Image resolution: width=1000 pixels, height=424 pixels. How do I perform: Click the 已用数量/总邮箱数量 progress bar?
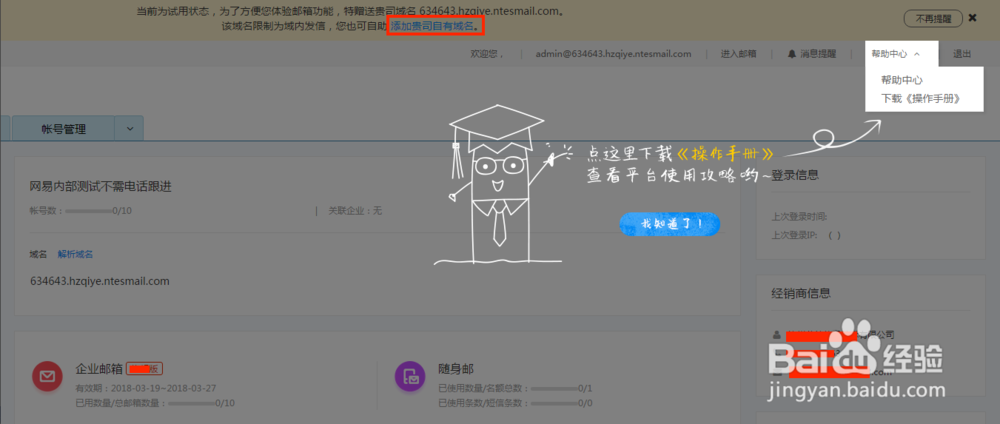tap(192, 403)
